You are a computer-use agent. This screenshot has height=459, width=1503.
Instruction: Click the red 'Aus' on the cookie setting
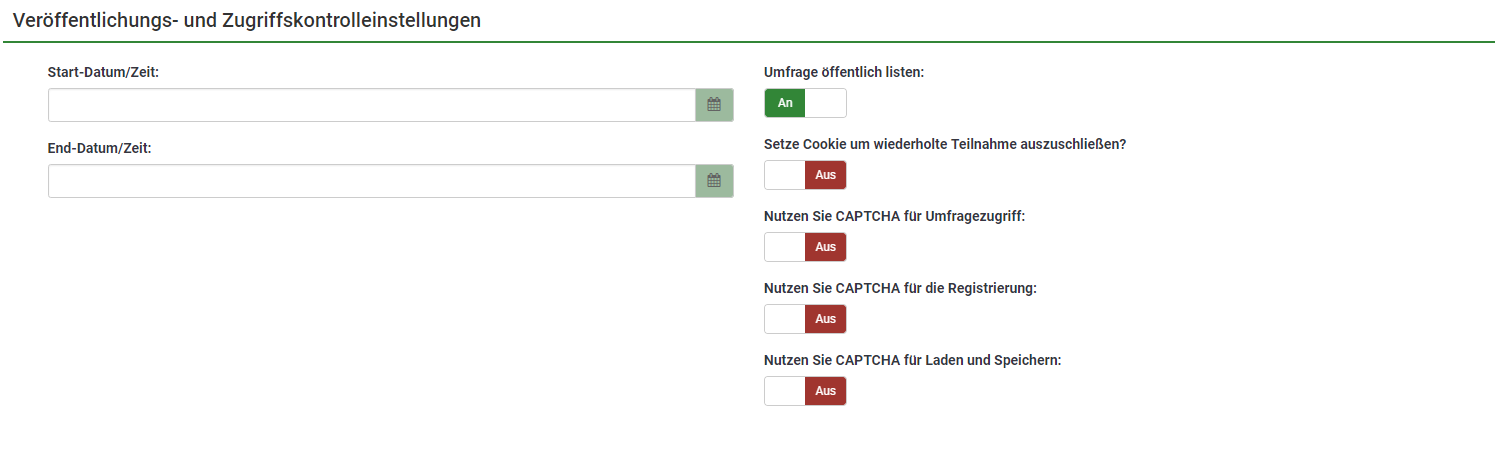[x=825, y=175]
